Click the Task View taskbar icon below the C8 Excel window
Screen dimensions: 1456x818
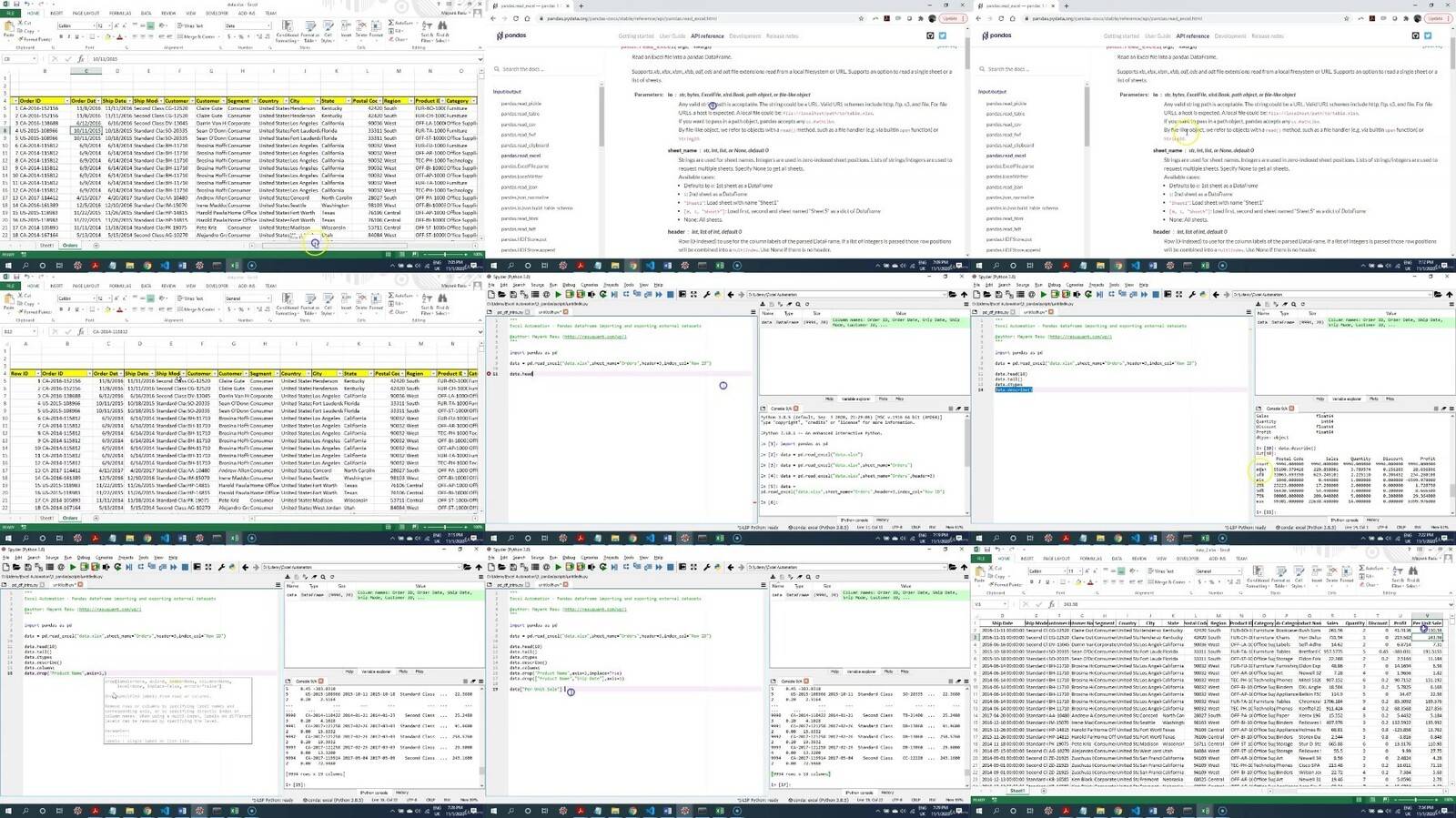[59, 266]
